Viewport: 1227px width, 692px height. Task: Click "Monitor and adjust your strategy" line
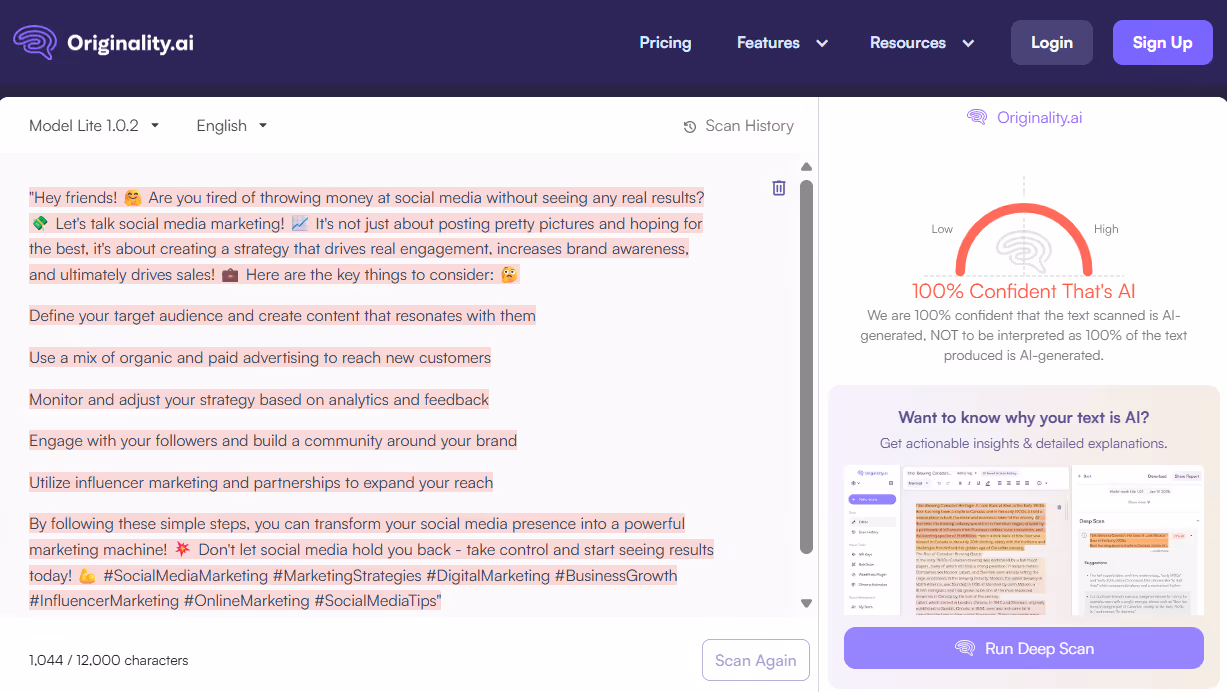click(x=259, y=400)
